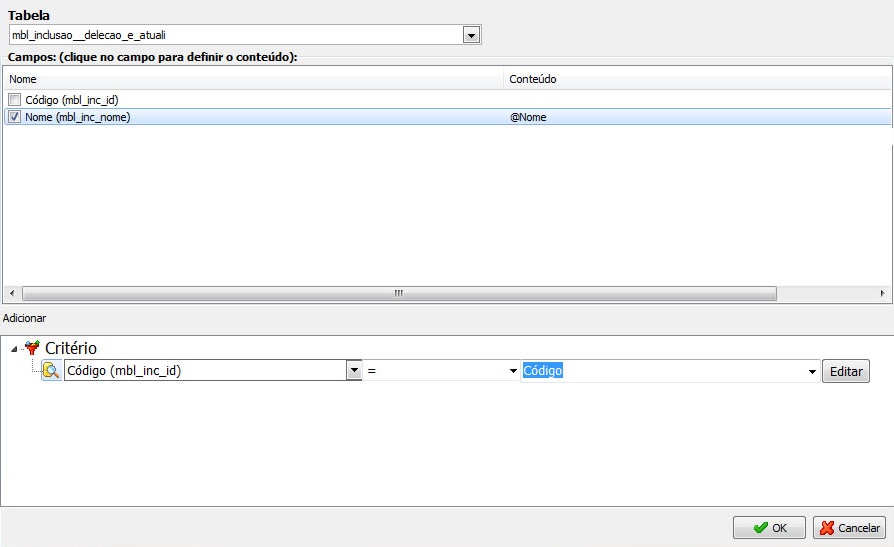Screen dimensions: 894x547
Task: Enable the Código (mbl_inc_id) checkbox
Action: click(x=14, y=100)
